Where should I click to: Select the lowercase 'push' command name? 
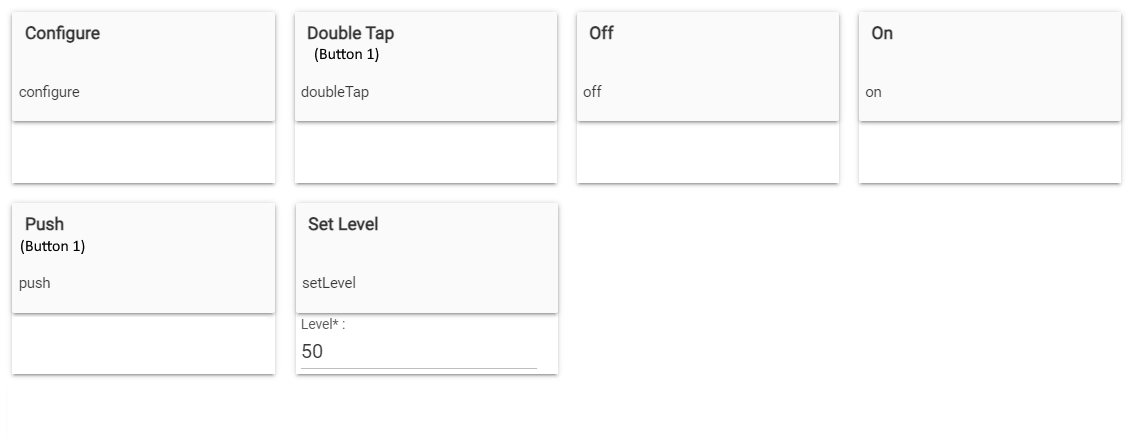34,283
